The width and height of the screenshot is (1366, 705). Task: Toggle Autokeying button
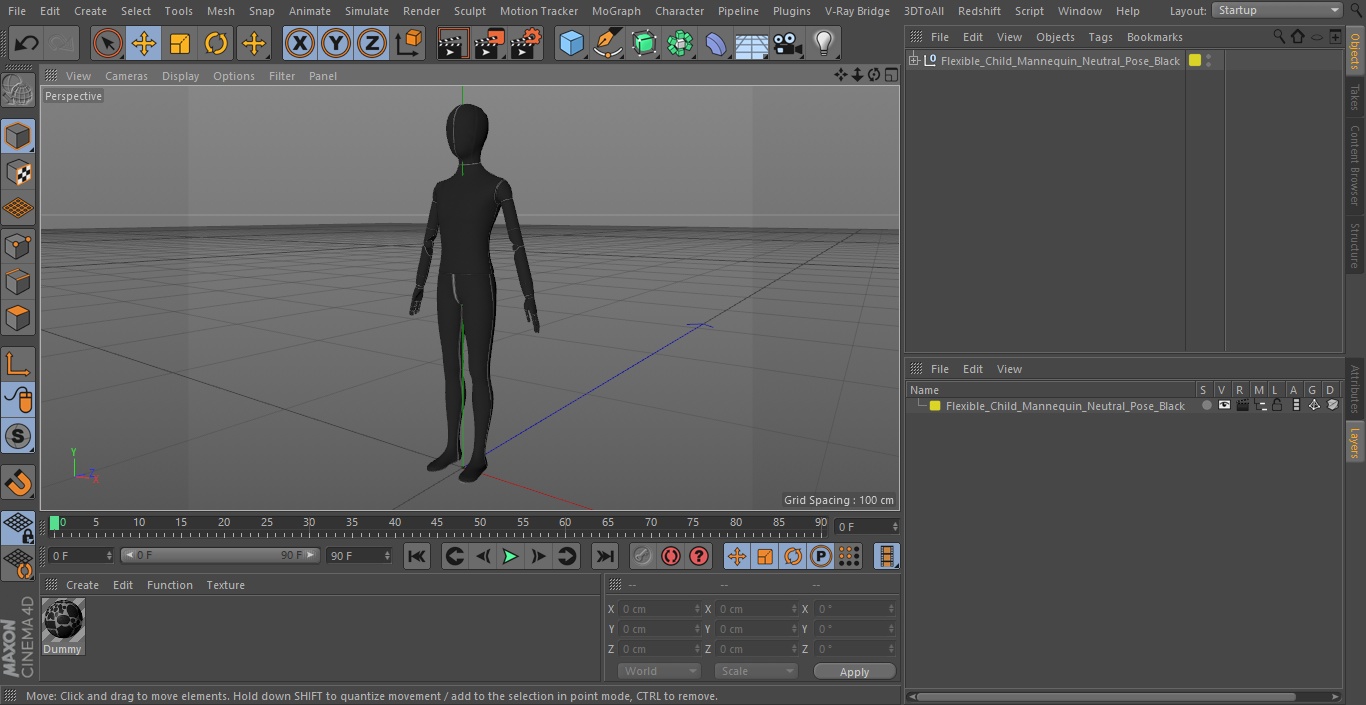point(671,556)
